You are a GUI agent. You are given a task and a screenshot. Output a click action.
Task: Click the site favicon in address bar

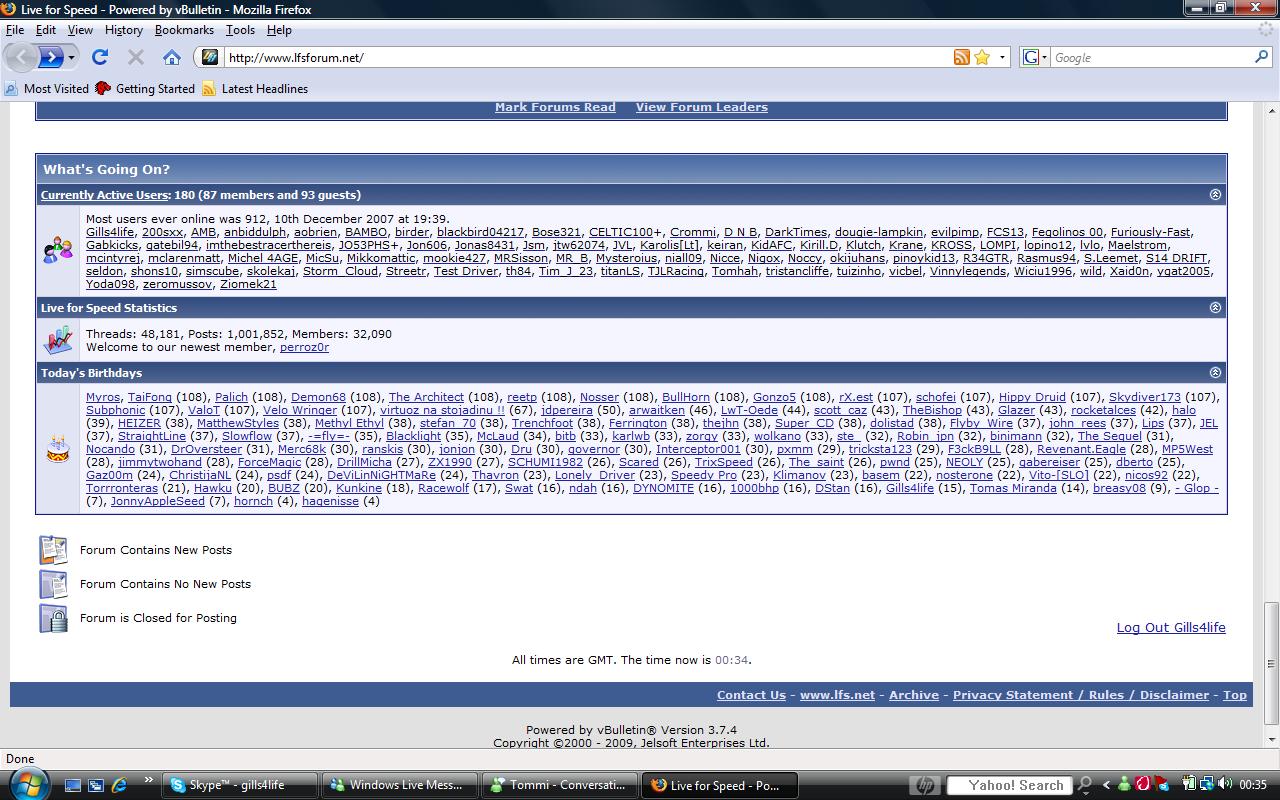(209, 57)
